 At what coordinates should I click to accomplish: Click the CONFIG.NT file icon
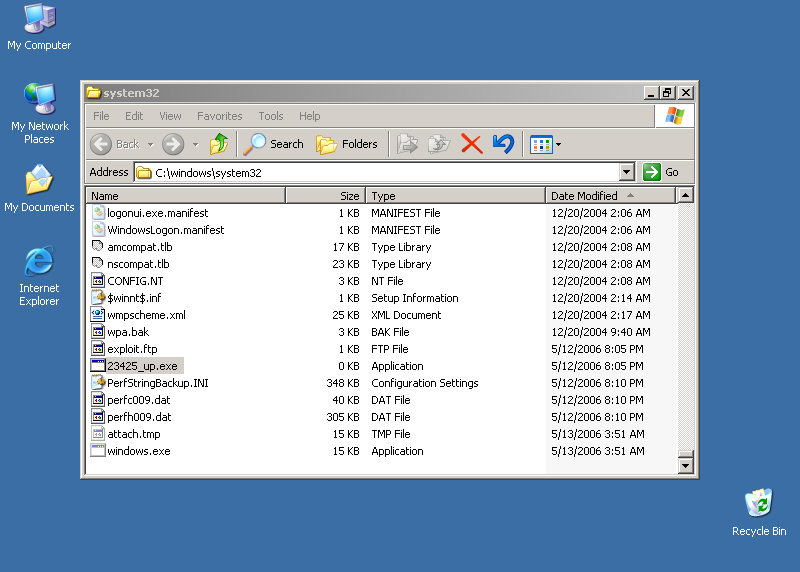(98, 281)
